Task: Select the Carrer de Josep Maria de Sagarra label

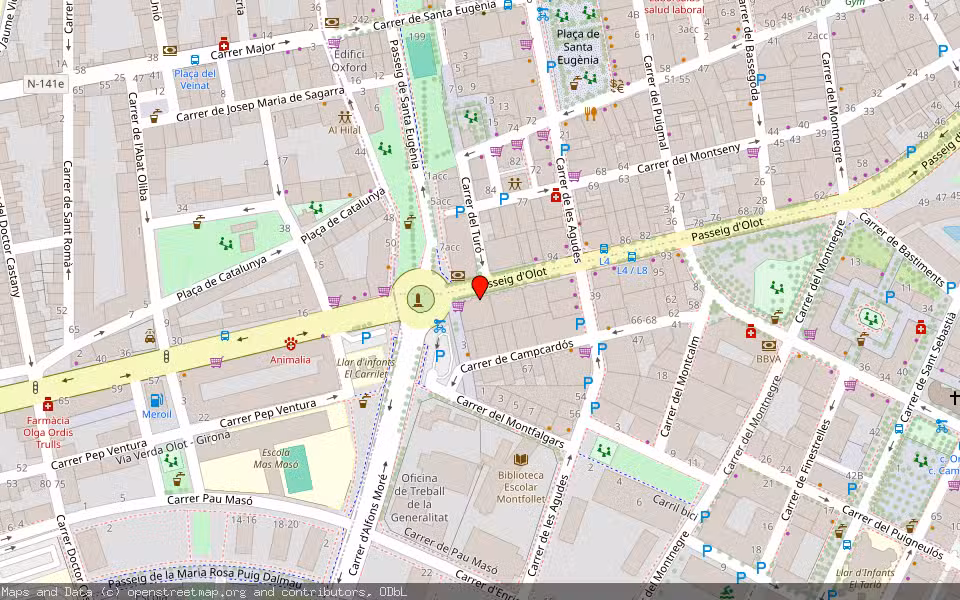Action: 260,105
